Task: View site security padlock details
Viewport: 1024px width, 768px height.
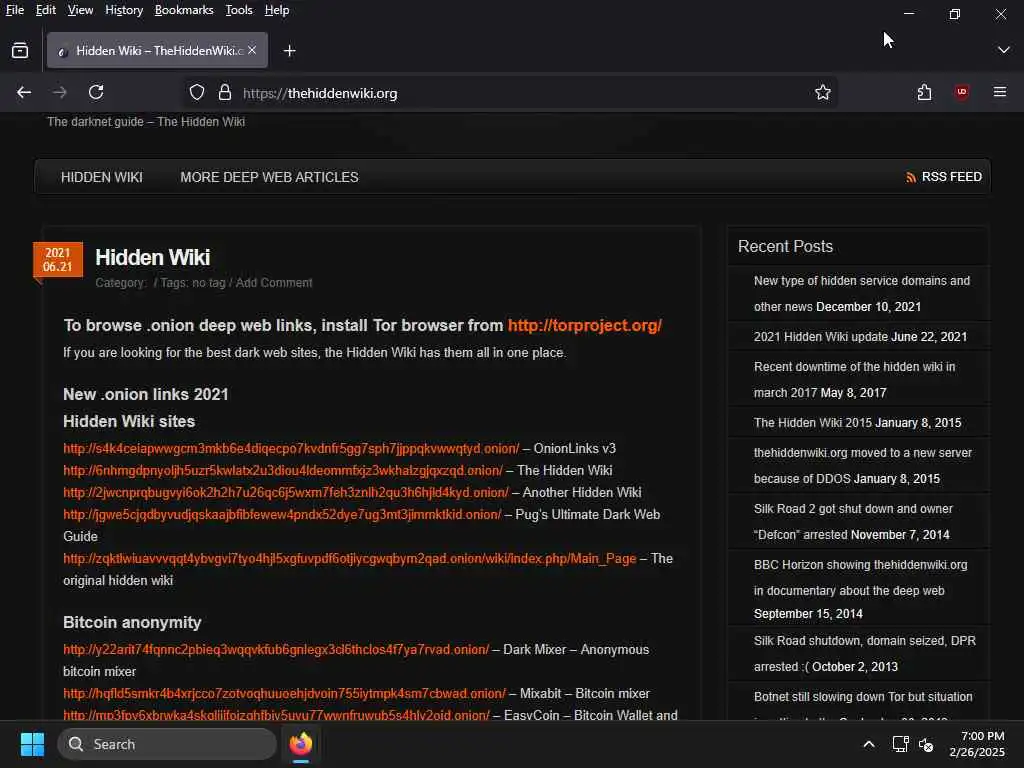Action: [225, 93]
